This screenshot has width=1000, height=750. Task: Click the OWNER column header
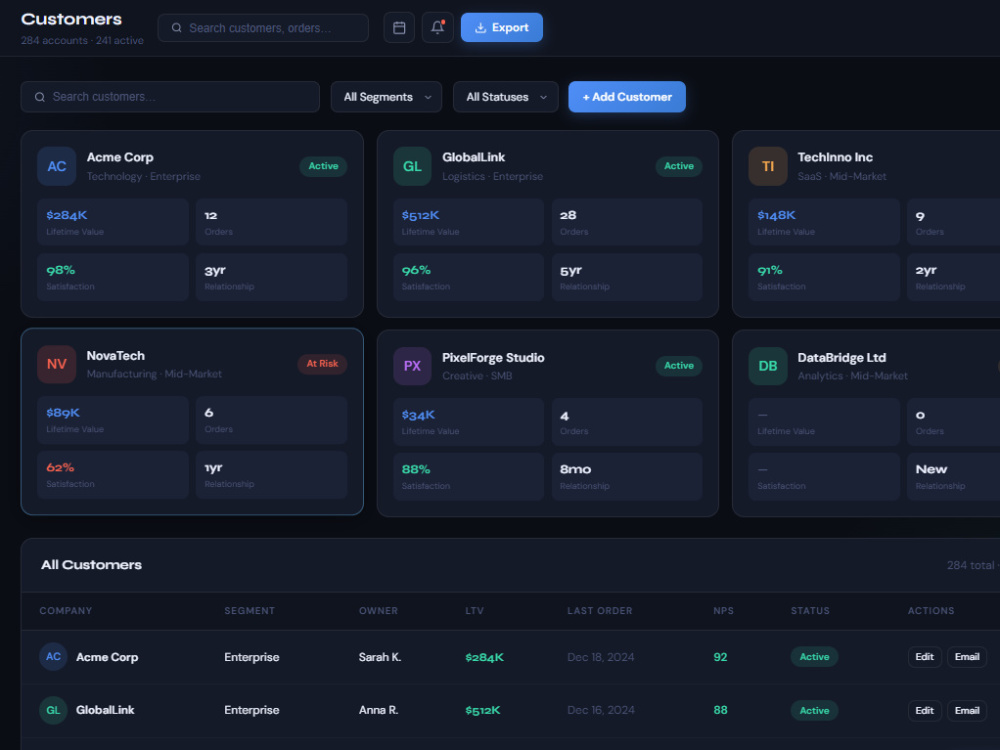(x=378, y=611)
